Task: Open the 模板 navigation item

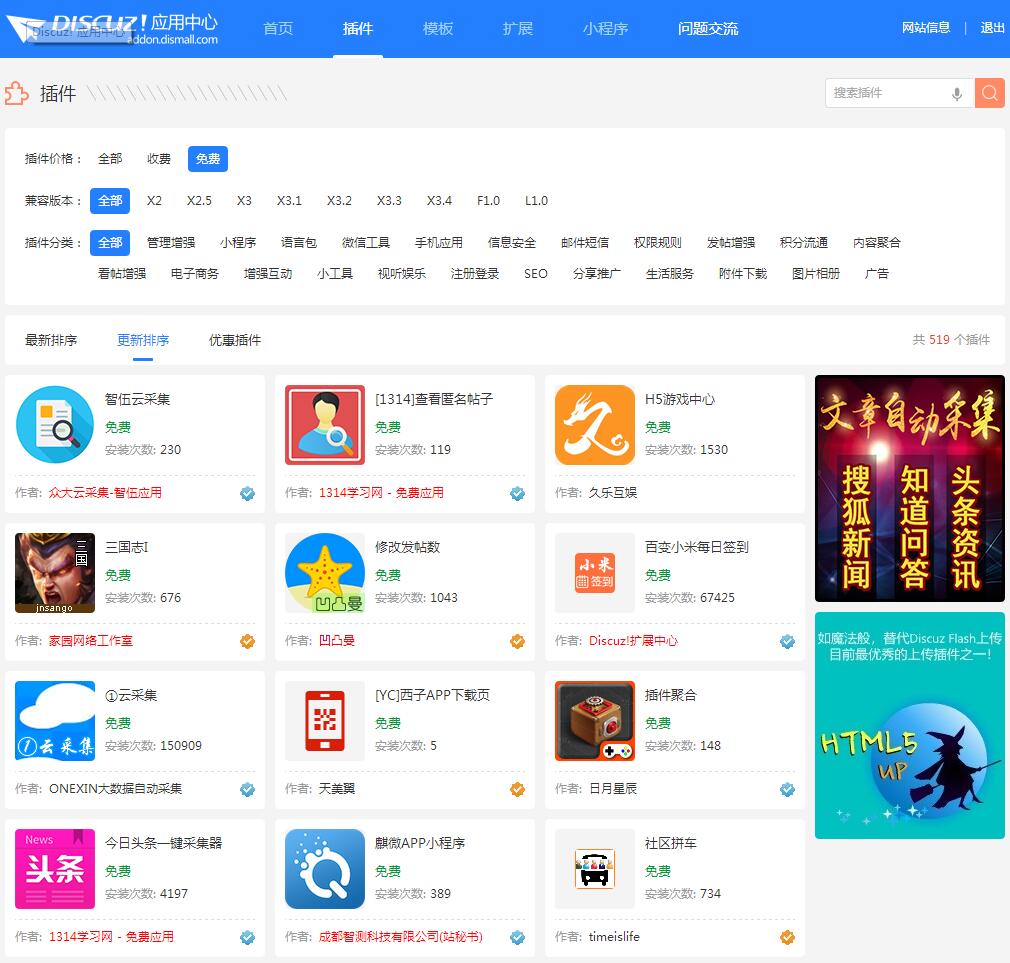Action: coord(438,28)
